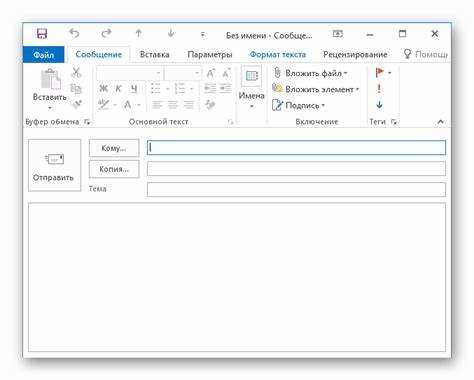Click Вложить файл paperclip button
Image resolution: width=474 pixels, height=380 pixels.
pos(310,73)
